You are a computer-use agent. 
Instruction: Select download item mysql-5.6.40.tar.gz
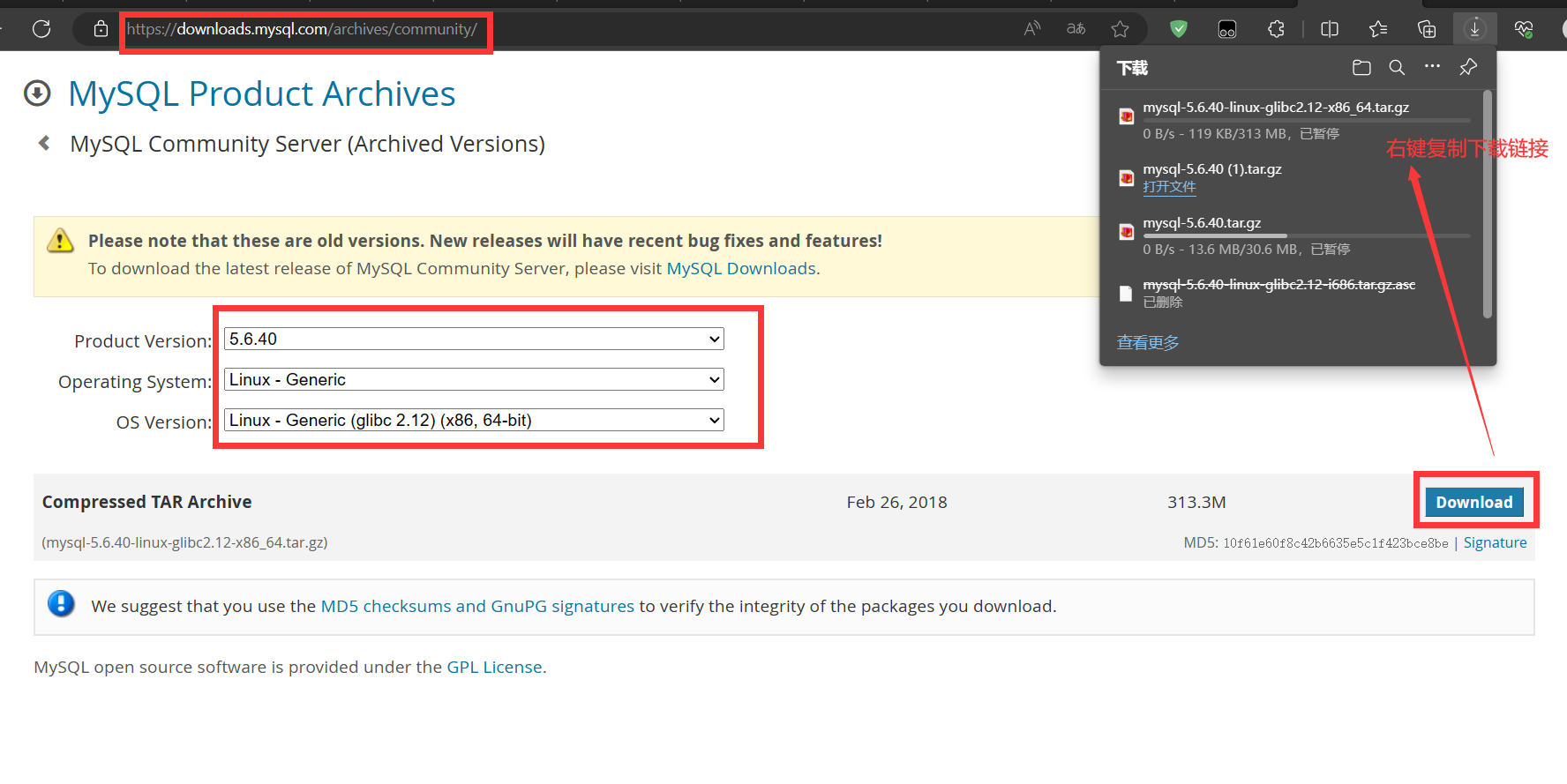point(1202,223)
